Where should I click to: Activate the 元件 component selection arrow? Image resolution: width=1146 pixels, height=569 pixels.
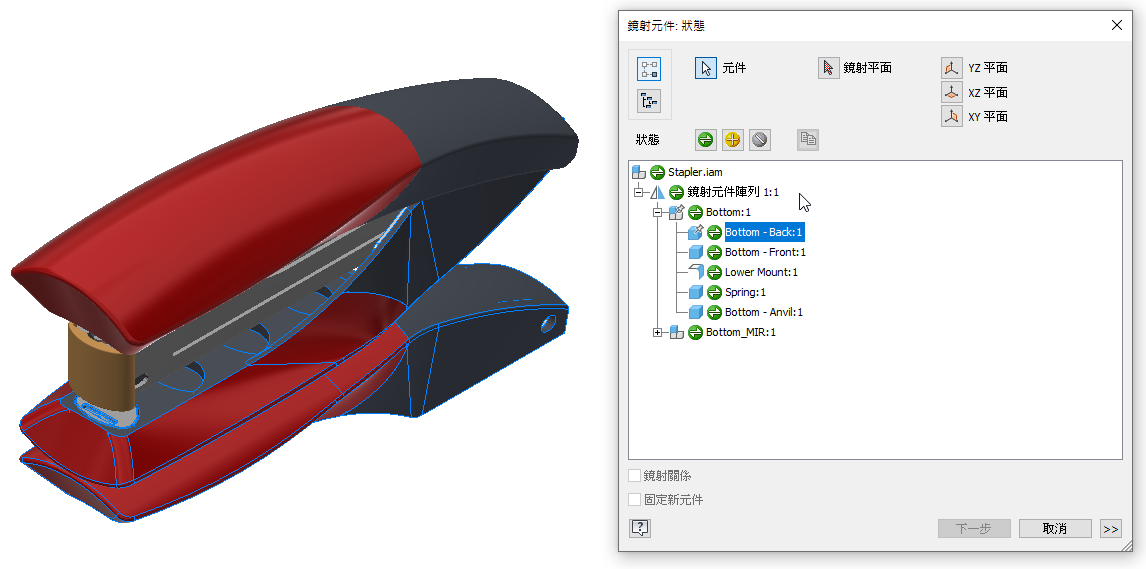[x=706, y=68]
